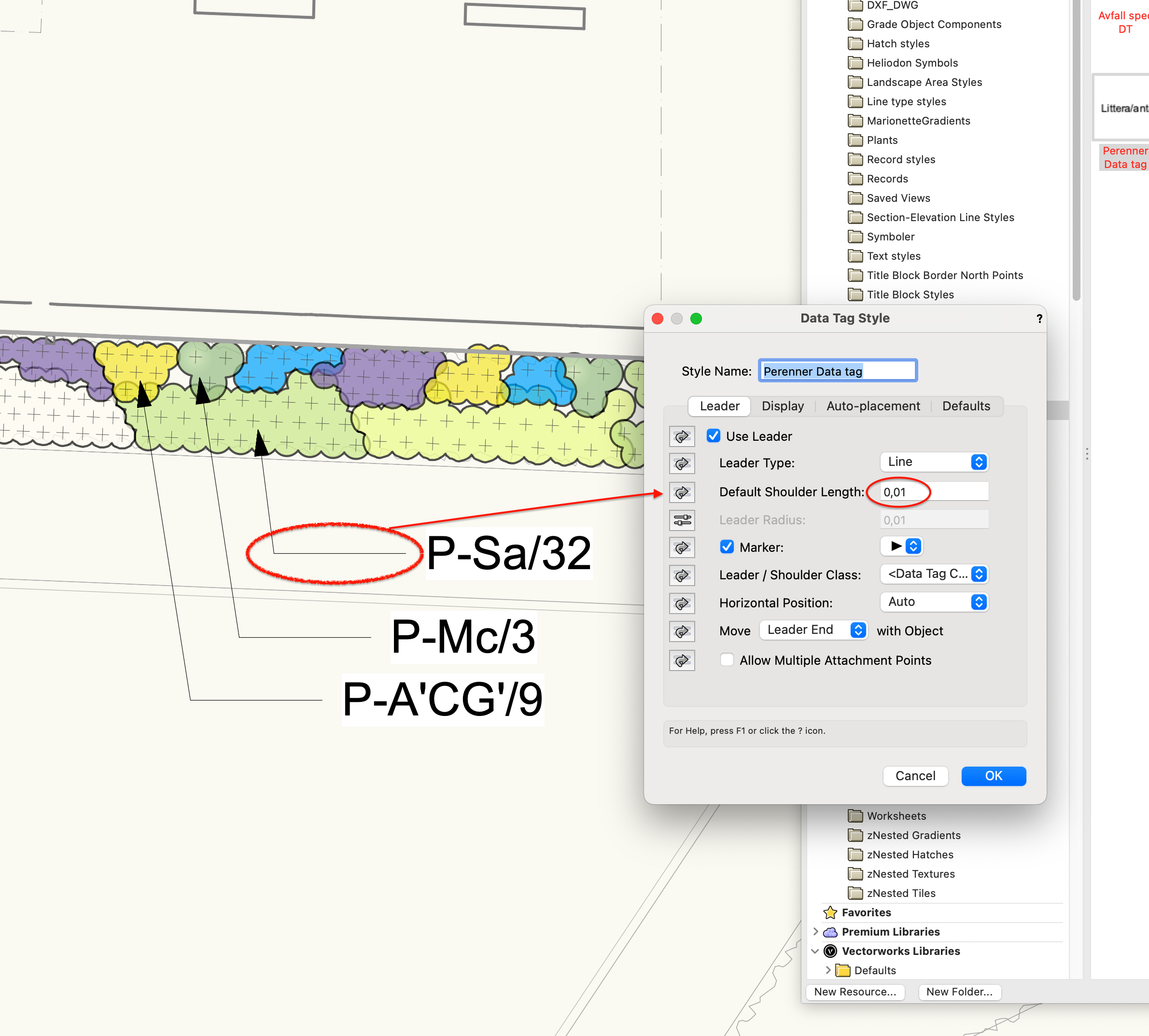
Task: Select the Perenner Data tag style name field
Action: pos(837,371)
